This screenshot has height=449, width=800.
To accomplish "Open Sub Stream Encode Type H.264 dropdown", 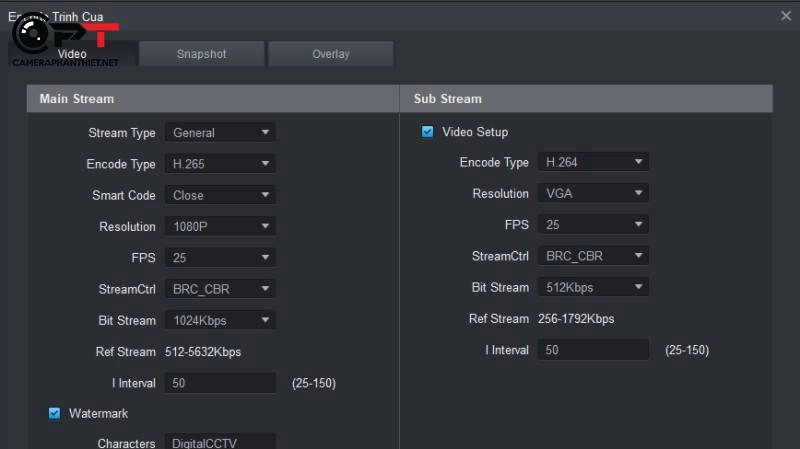I will point(593,162).
